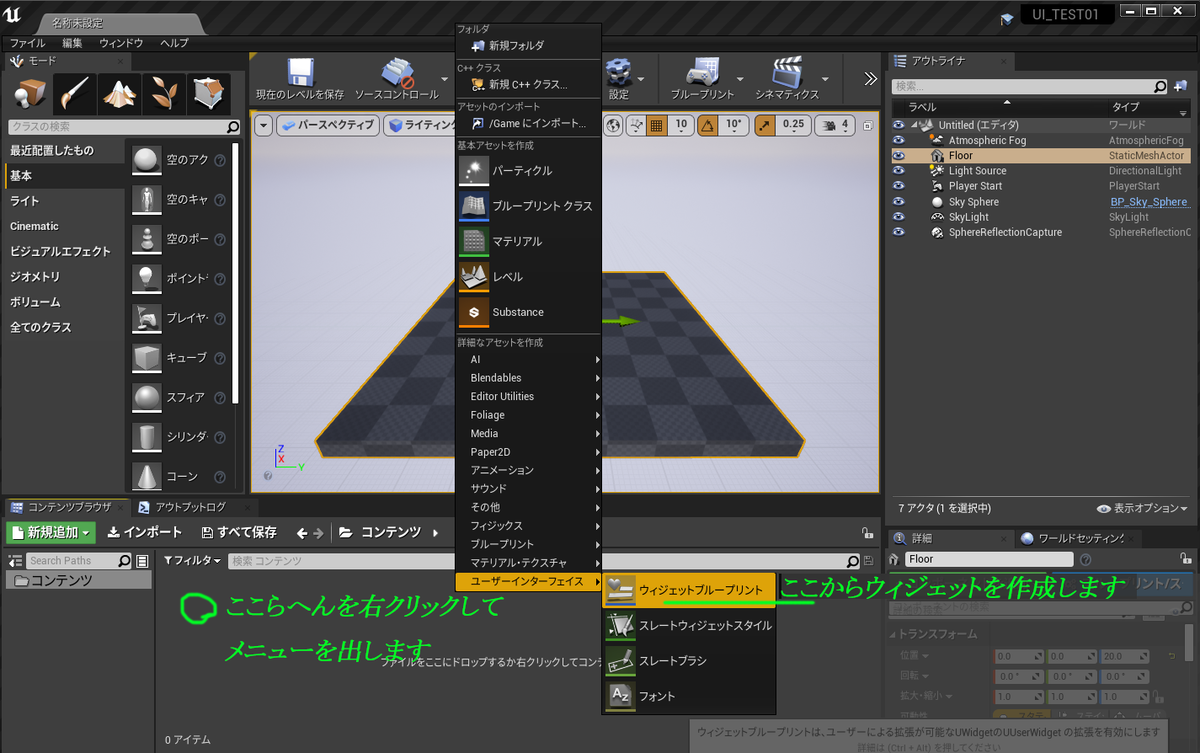The width and height of the screenshot is (1200, 753).
Task: Click 現在のレベルを保存 save icon in toolbar
Action: click(300, 72)
